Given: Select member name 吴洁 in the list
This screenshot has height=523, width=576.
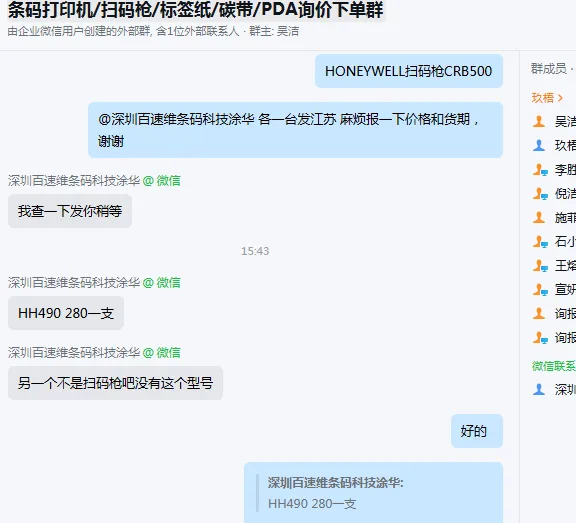Looking at the screenshot, I should (x=565, y=122).
